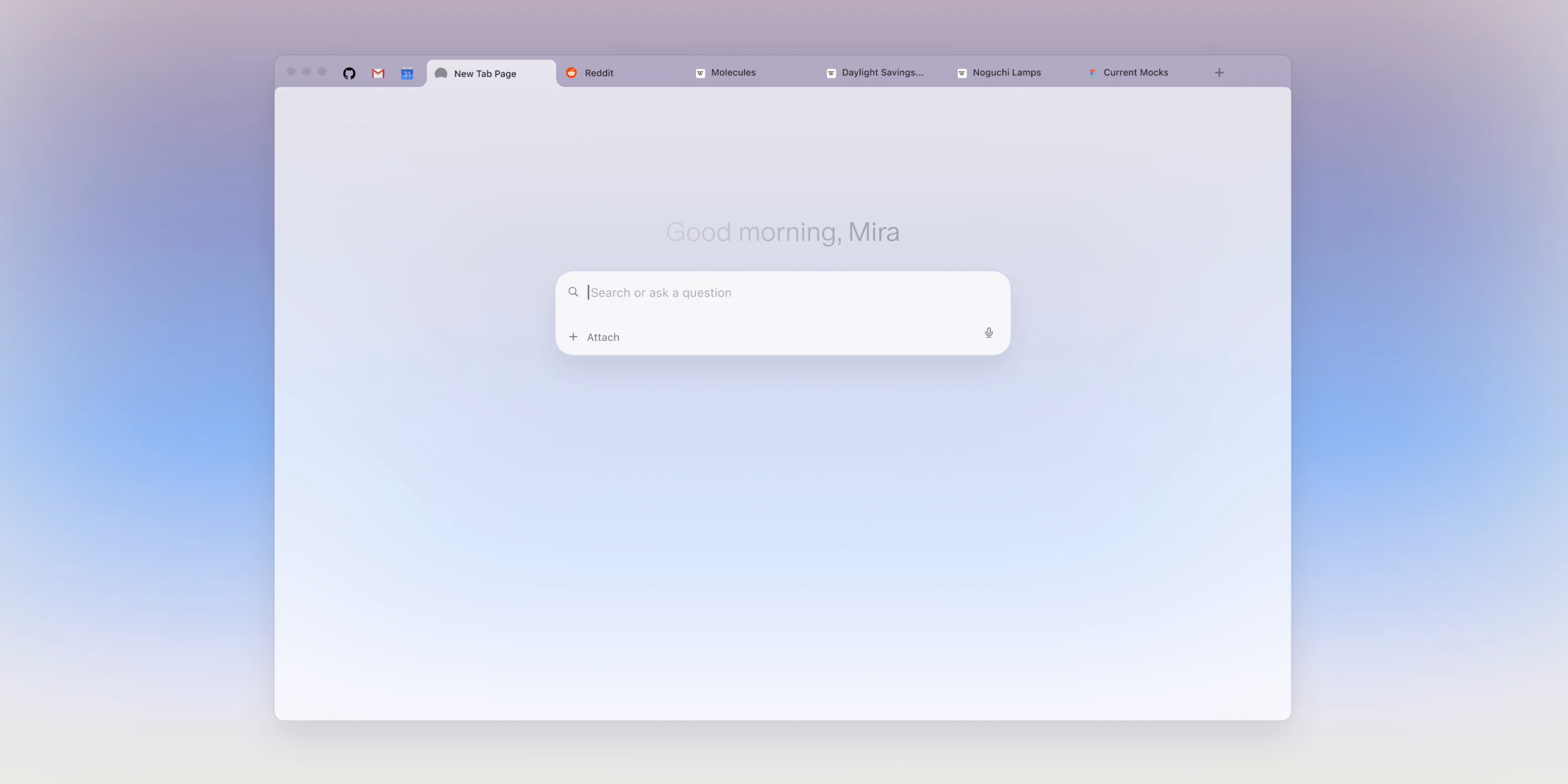Viewport: 1568px width, 784px height.
Task: Select the New Tab Page tab
Action: [x=491, y=73]
